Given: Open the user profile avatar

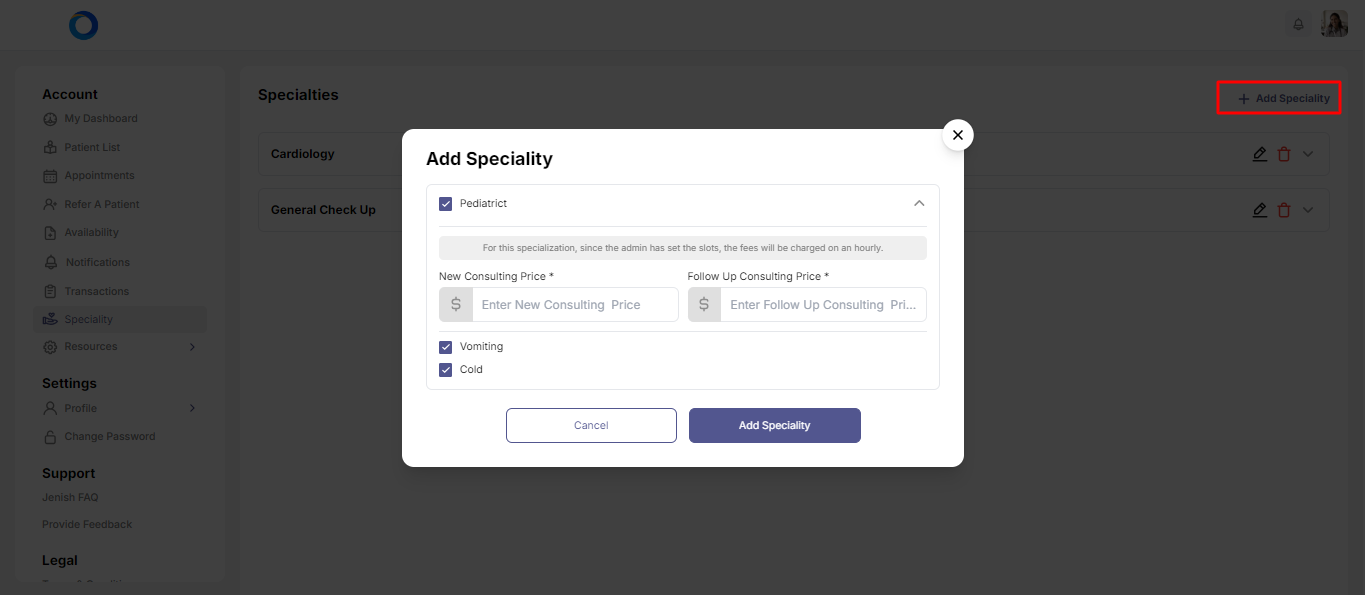Looking at the screenshot, I should pos(1335,25).
